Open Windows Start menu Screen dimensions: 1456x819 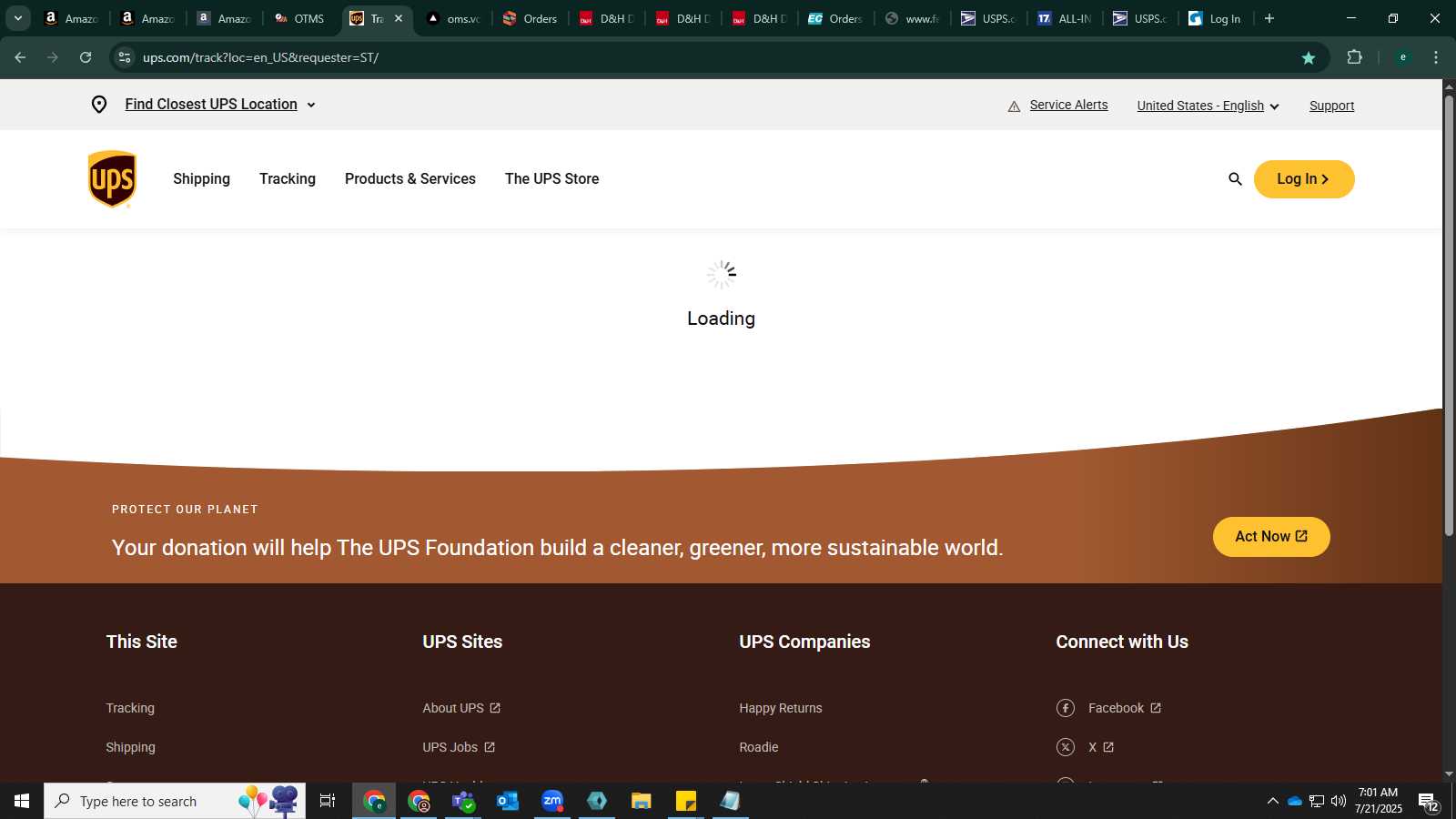22,801
